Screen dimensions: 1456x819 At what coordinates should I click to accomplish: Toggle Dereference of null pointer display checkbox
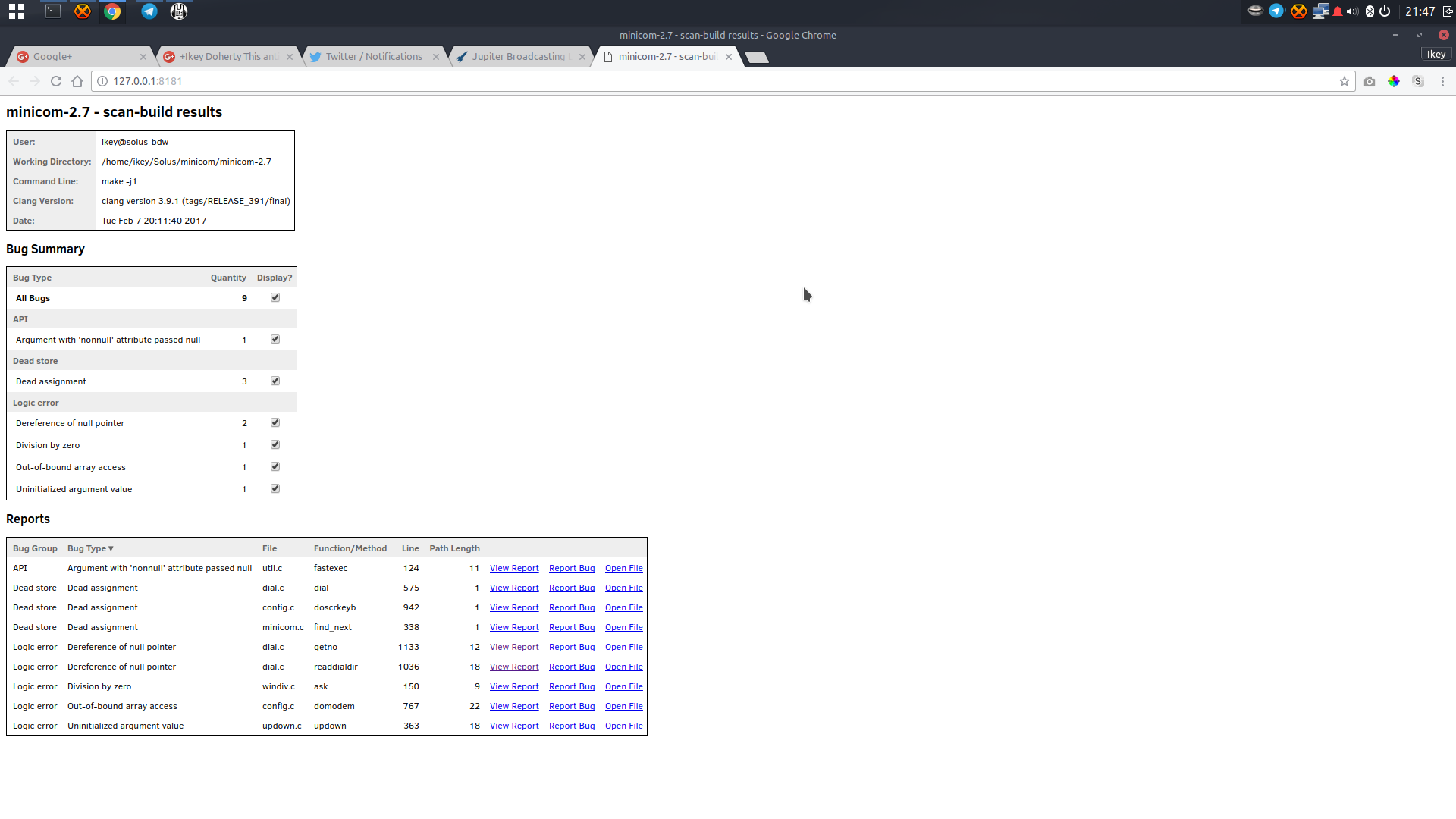click(275, 422)
